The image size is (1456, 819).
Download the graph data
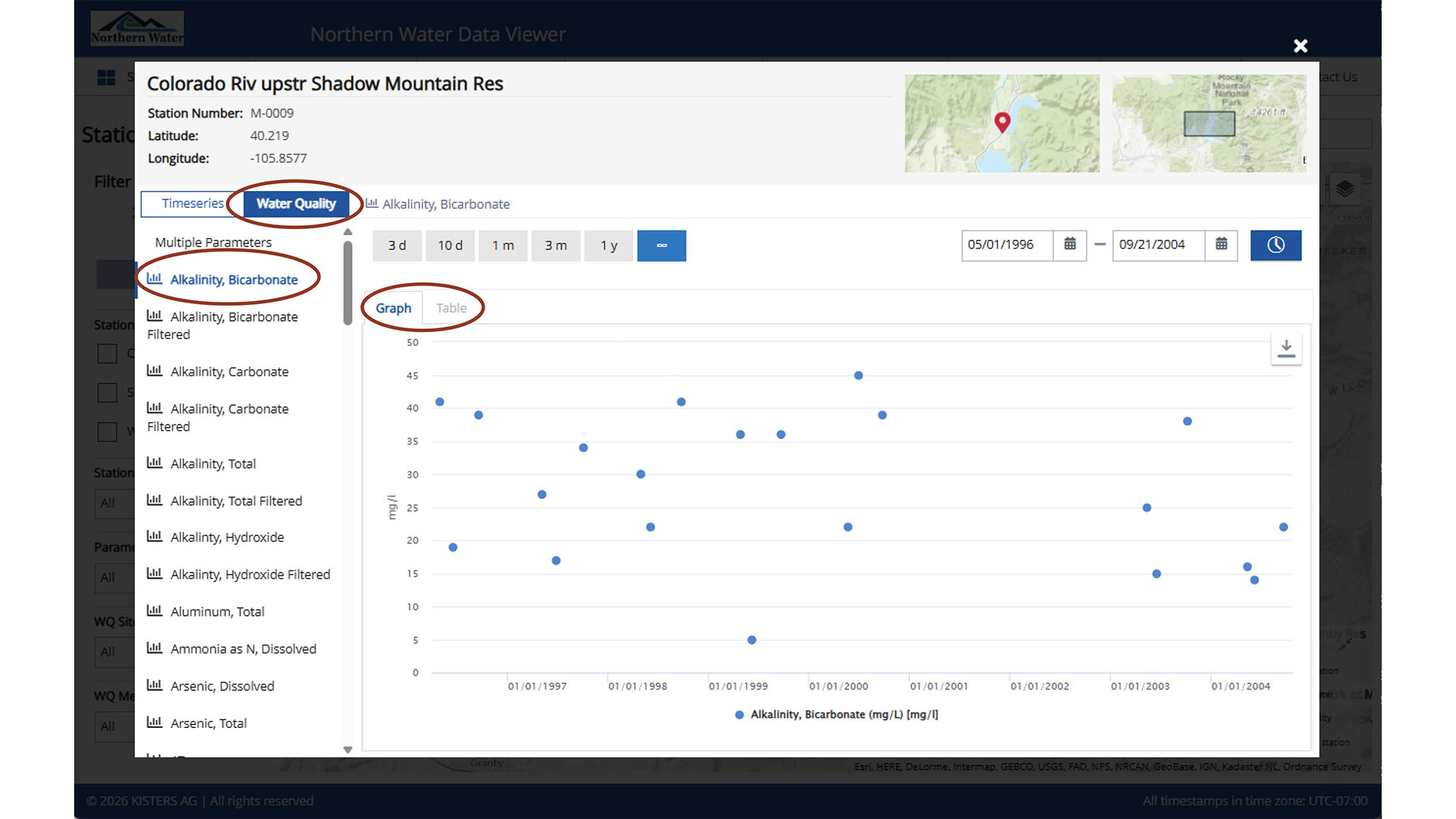point(1286,349)
